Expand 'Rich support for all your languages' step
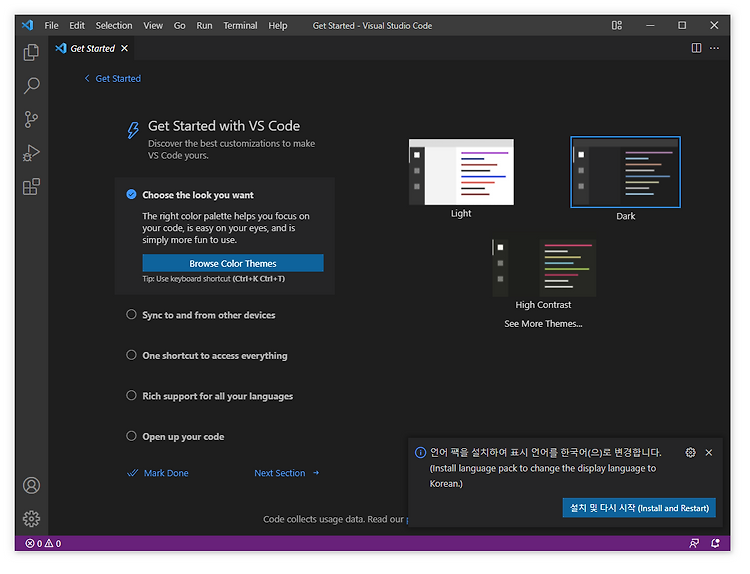750x574 pixels. [x=218, y=396]
